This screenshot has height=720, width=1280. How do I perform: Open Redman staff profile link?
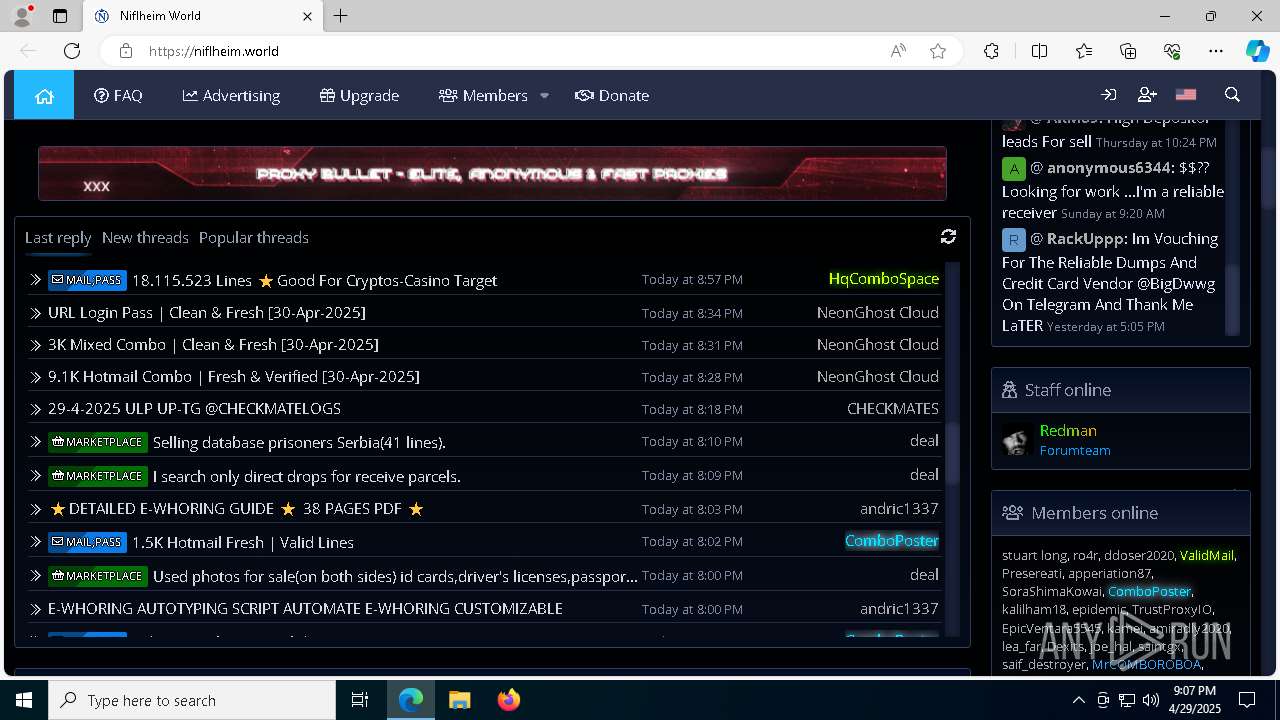tap(1068, 430)
